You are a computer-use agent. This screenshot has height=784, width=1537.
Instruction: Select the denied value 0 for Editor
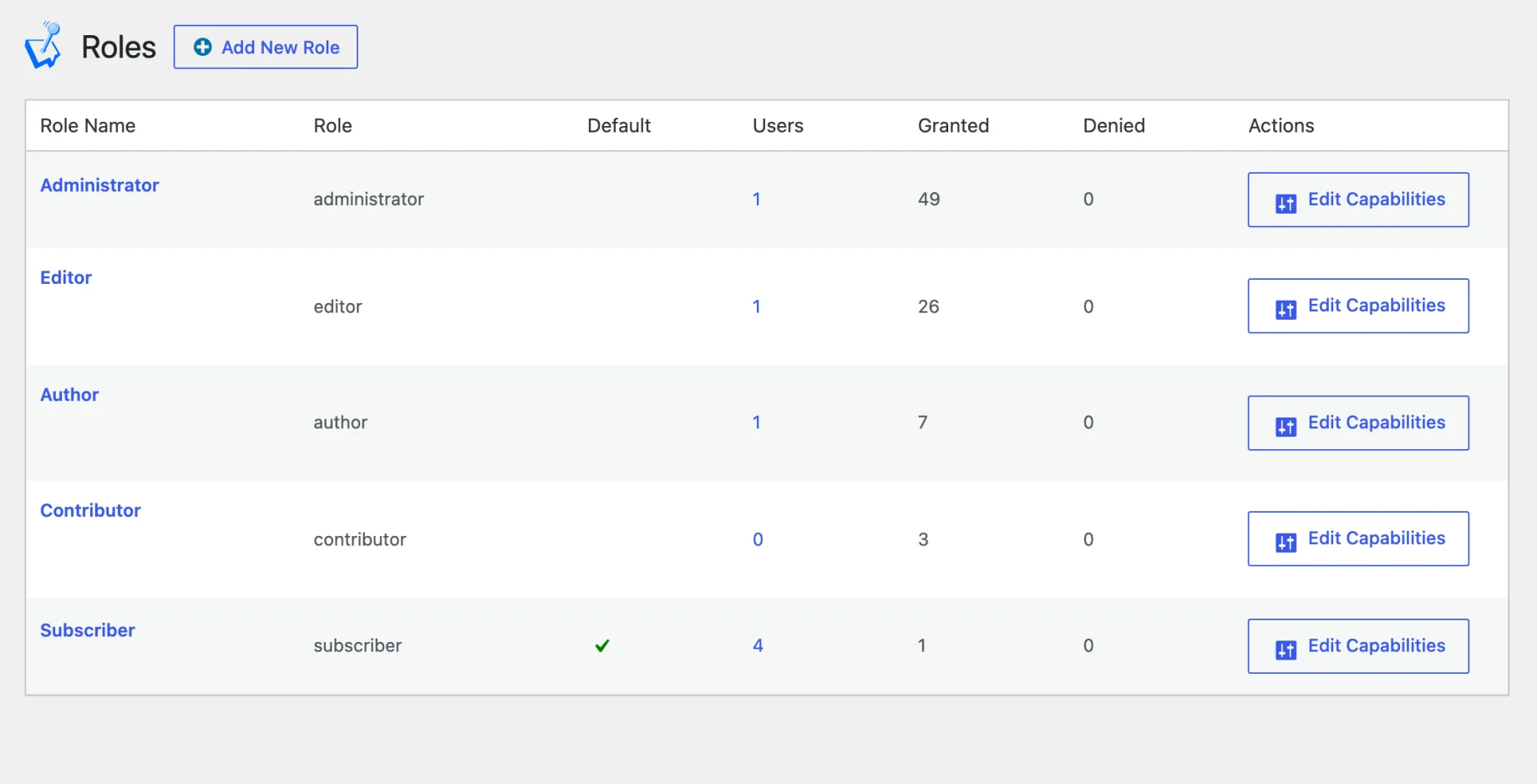[x=1088, y=306]
